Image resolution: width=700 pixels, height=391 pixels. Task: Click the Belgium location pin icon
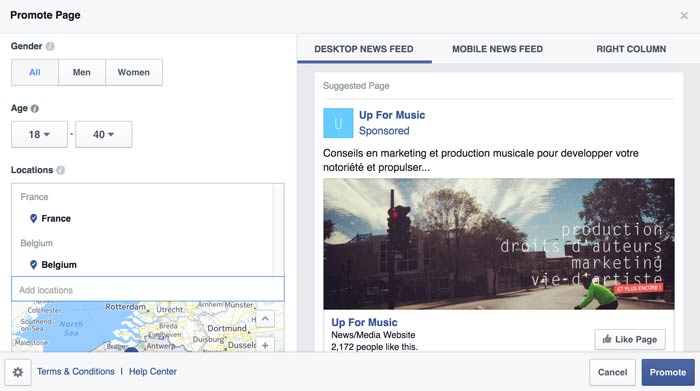[x=33, y=265]
